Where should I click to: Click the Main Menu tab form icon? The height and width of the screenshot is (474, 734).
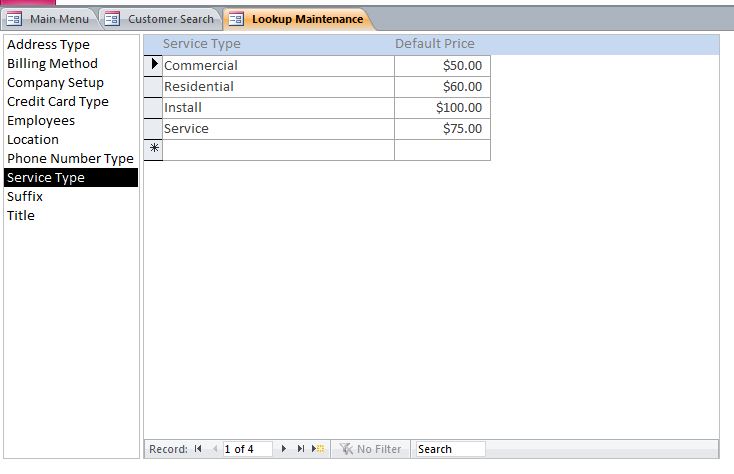[14, 19]
